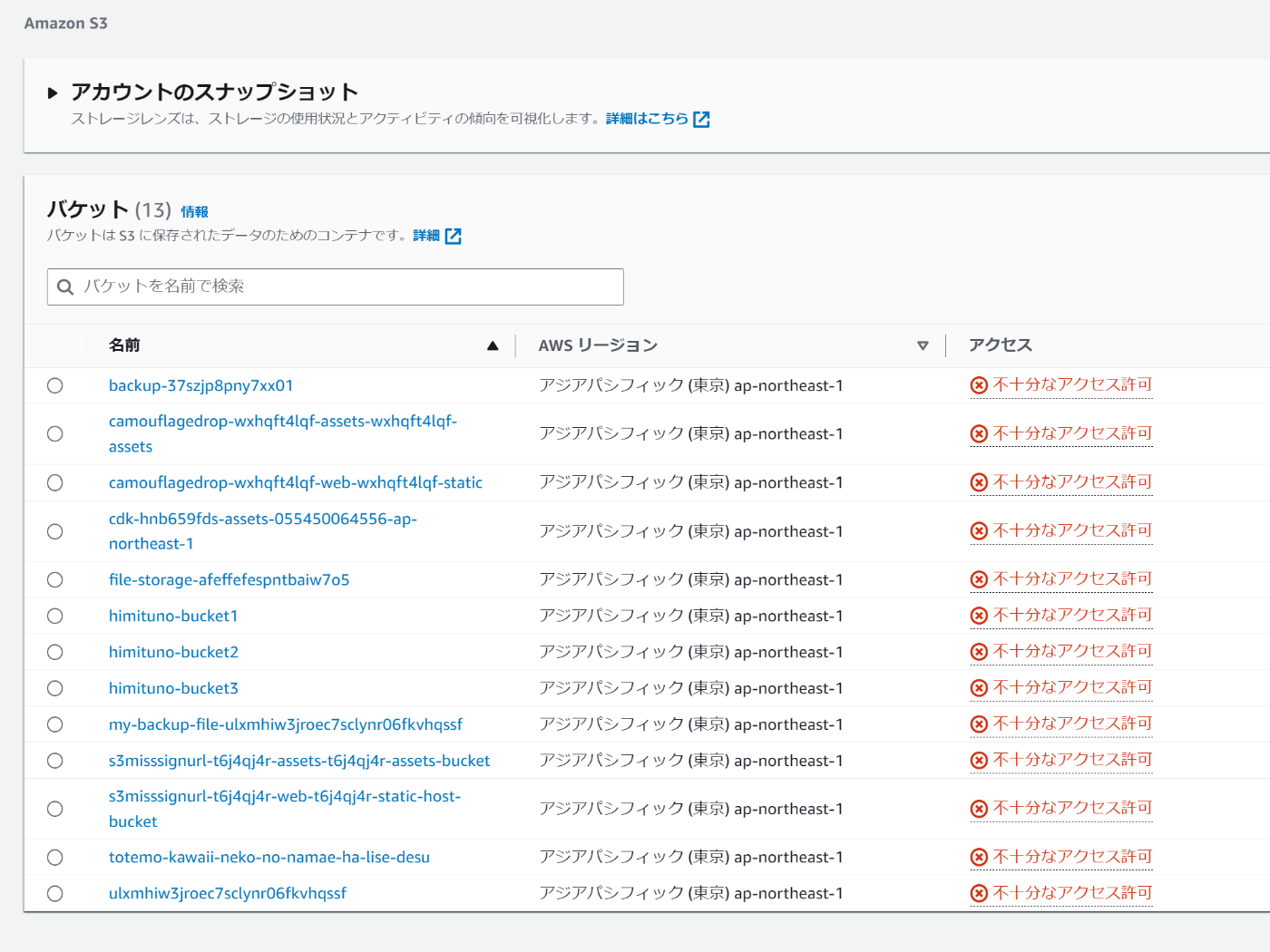Select radio for himituno-bucket3
Viewport: 1270px width, 952px height.
pyautogui.click(x=55, y=688)
